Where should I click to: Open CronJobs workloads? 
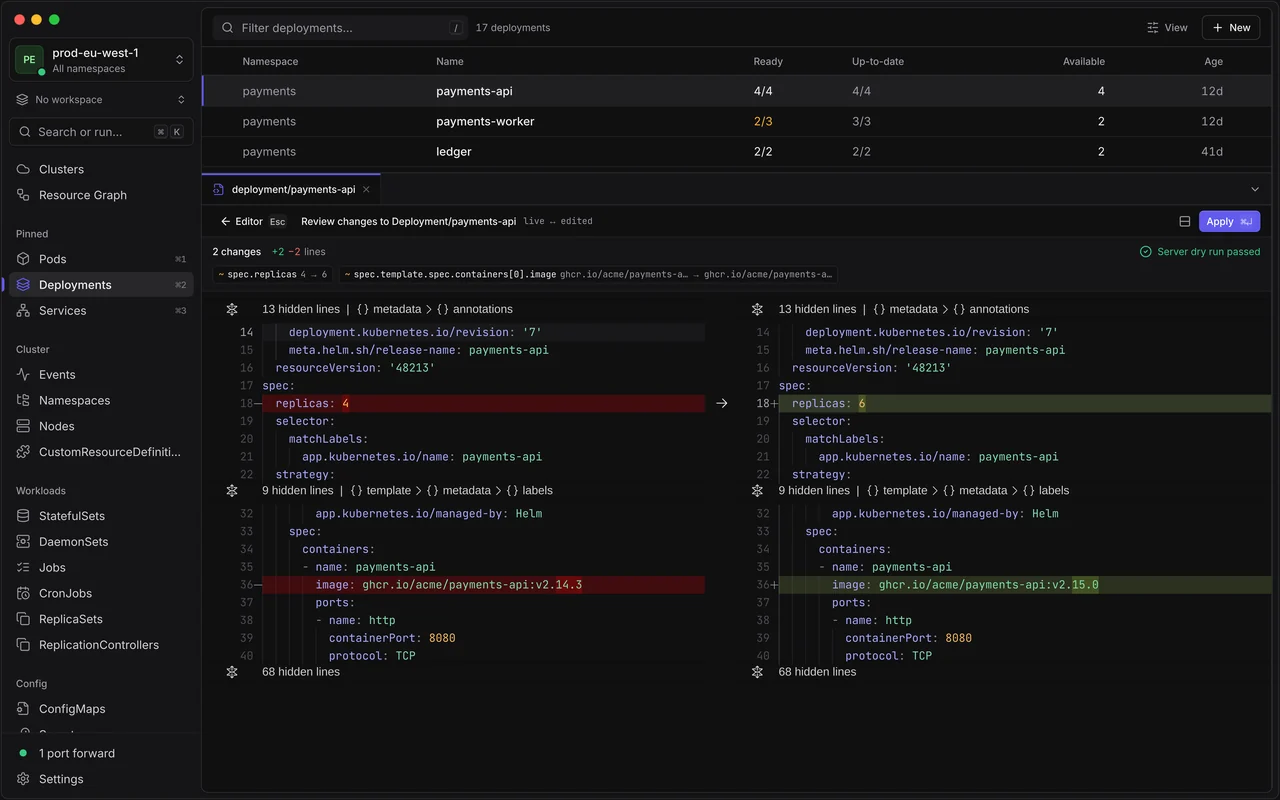click(101, 594)
